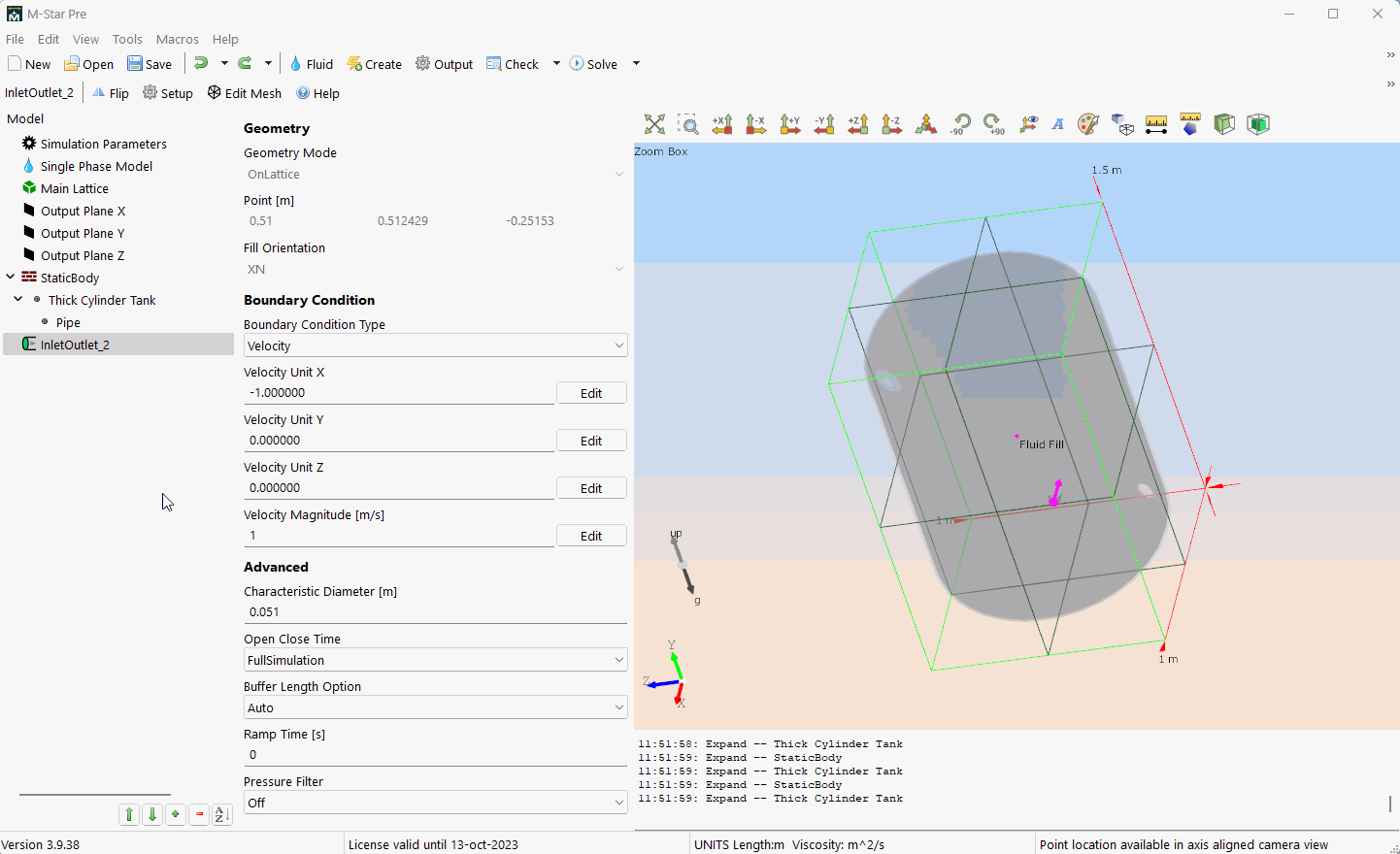Set camera to -Y view

(x=824, y=124)
